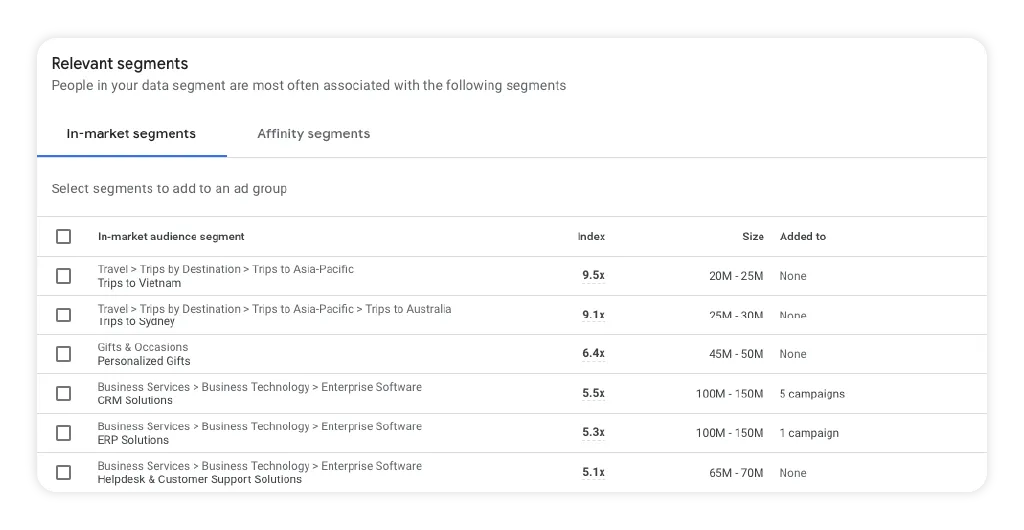Viewport: 1024px width, 530px height.
Task: Open the In-market segments tab
Action: tap(131, 134)
